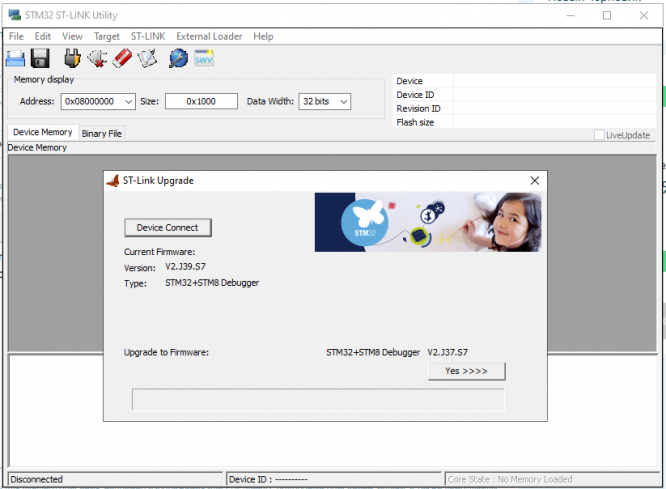Open the ST-LINK menu

(148, 37)
